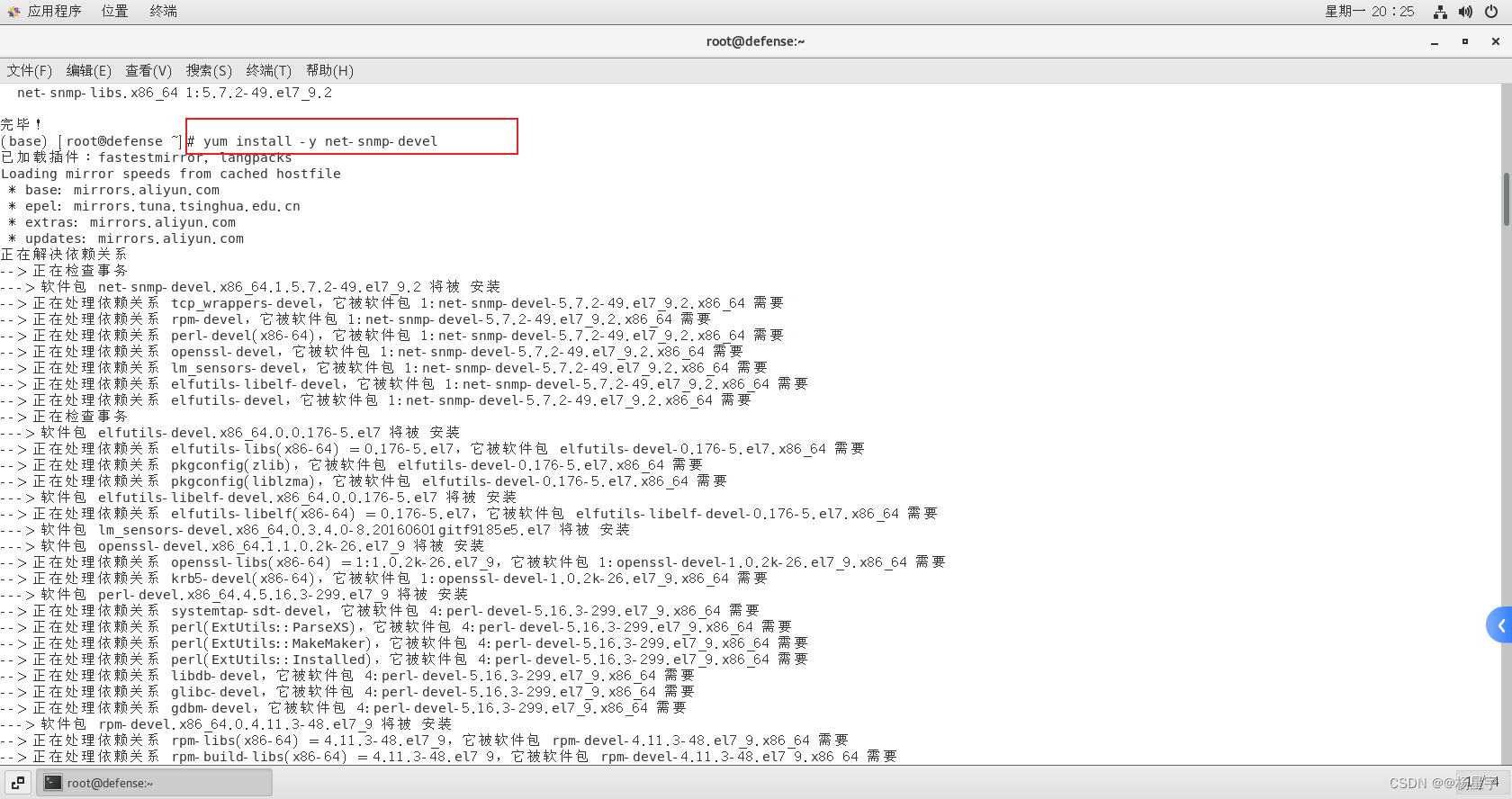
Task: Click Loading mirror speeds from cached hostfile
Action: point(171,174)
